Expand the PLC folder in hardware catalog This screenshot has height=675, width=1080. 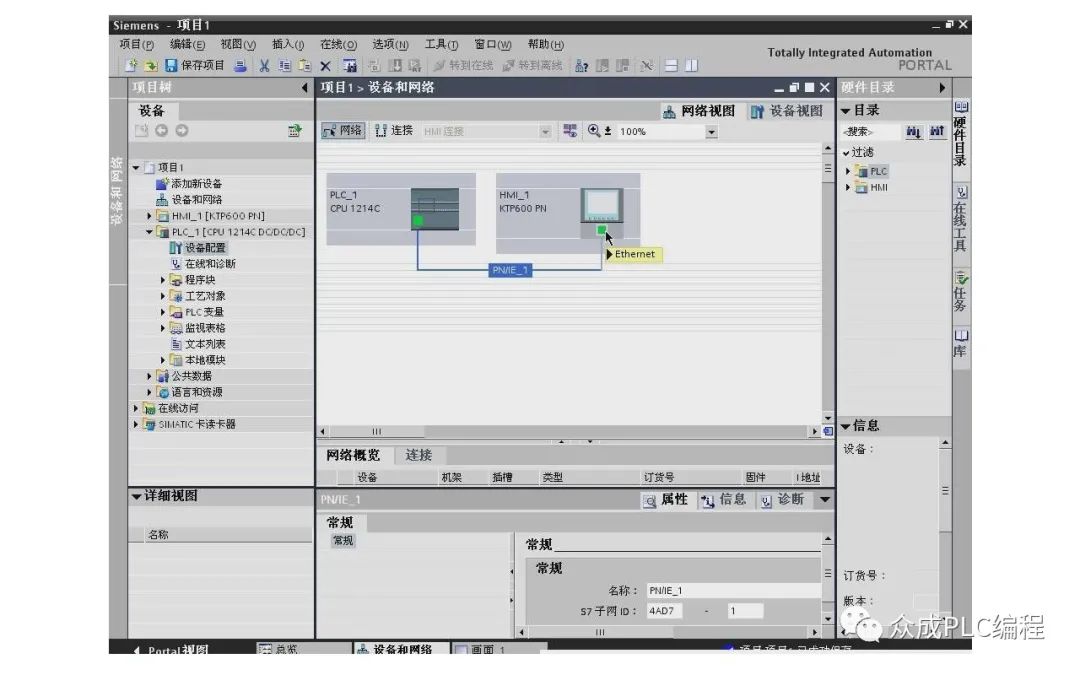[848, 171]
